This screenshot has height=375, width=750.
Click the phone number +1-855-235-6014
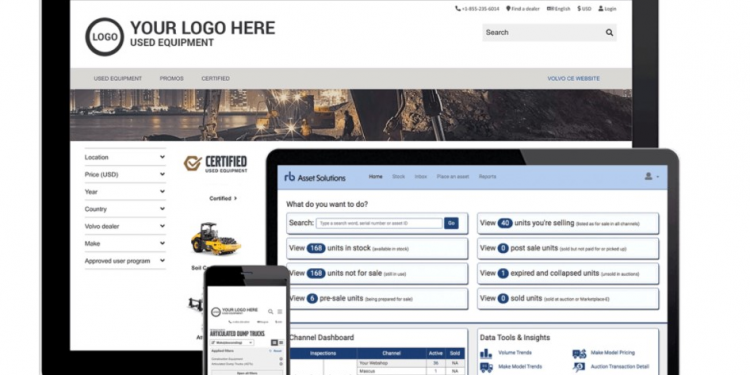pyautogui.click(x=476, y=9)
